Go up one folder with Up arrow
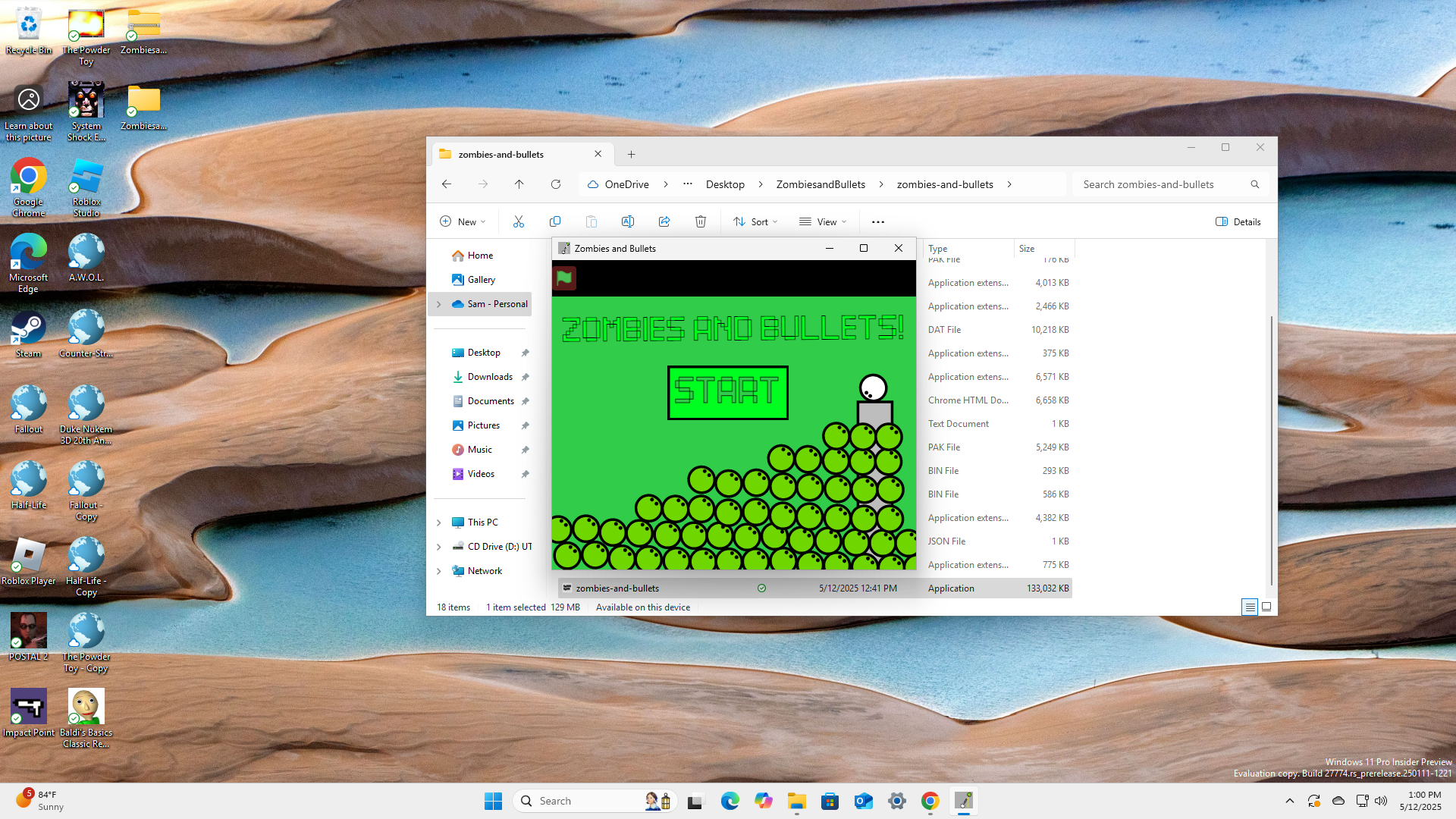The image size is (1456, 819). coord(519,184)
